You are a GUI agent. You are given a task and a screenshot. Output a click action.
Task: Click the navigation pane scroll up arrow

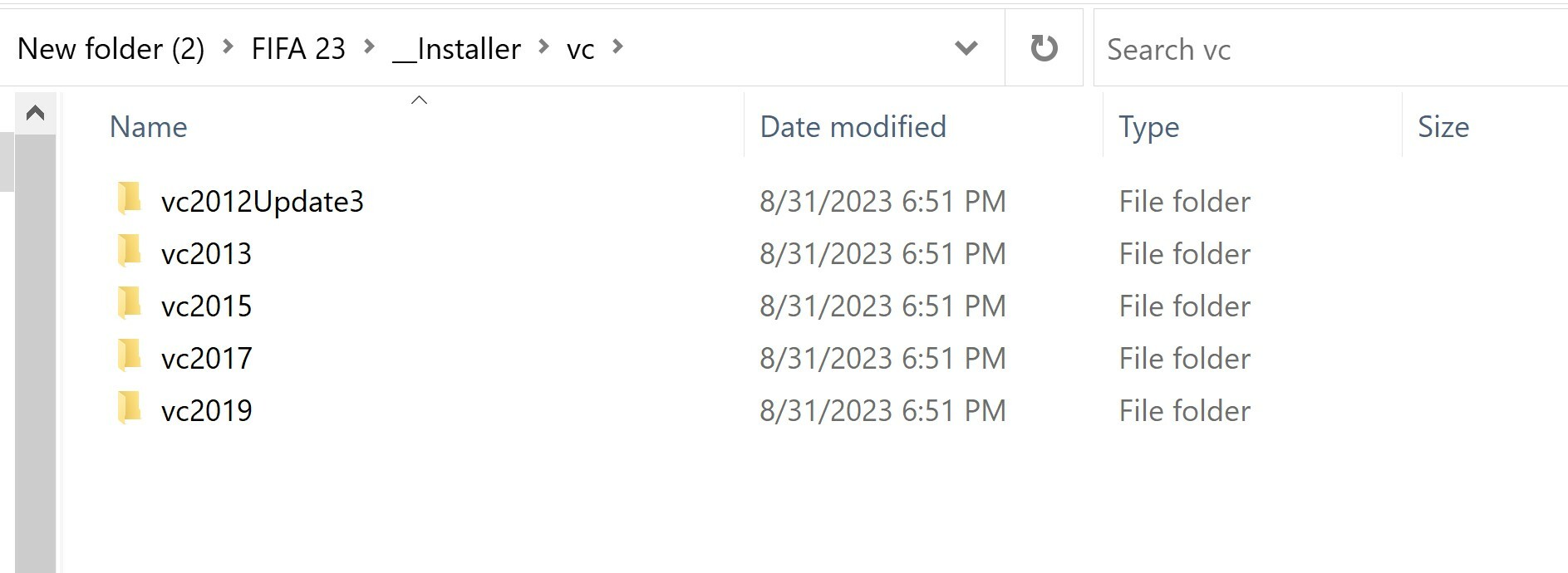pyautogui.click(x=35, y=113)
